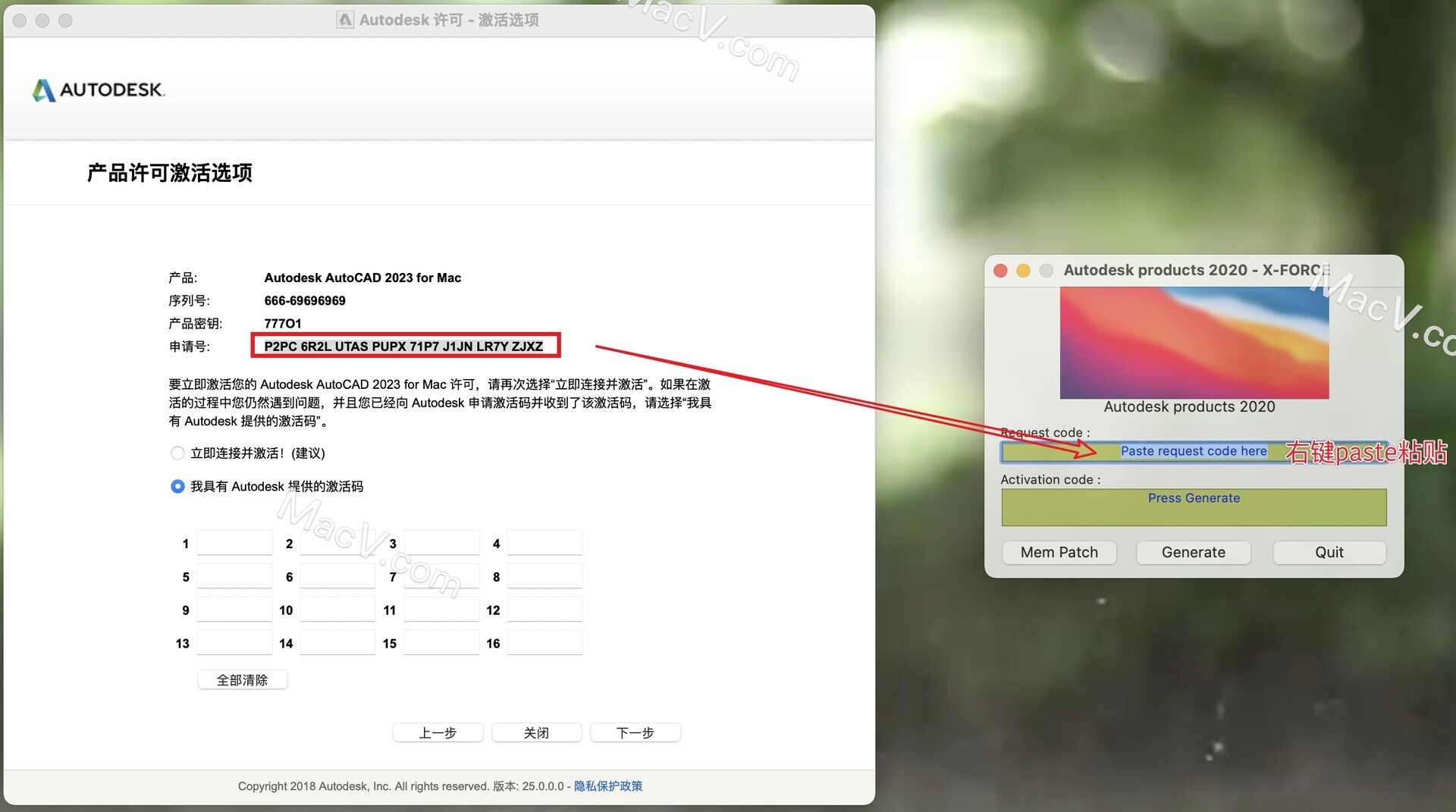The width and height of the screenshot is (1456, 812).
Task: Click the 产品许可激活选项 heading
Action: tap(169, 173)
